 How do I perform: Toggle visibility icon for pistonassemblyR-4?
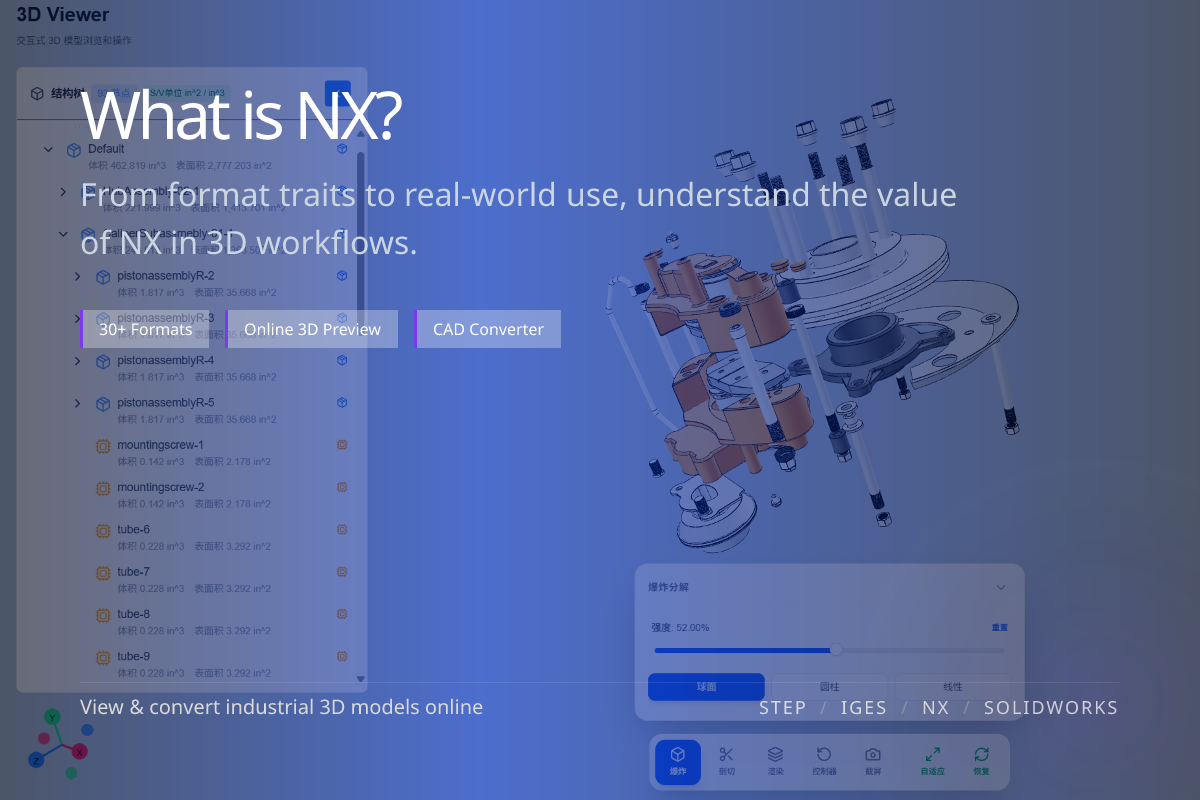342,360
